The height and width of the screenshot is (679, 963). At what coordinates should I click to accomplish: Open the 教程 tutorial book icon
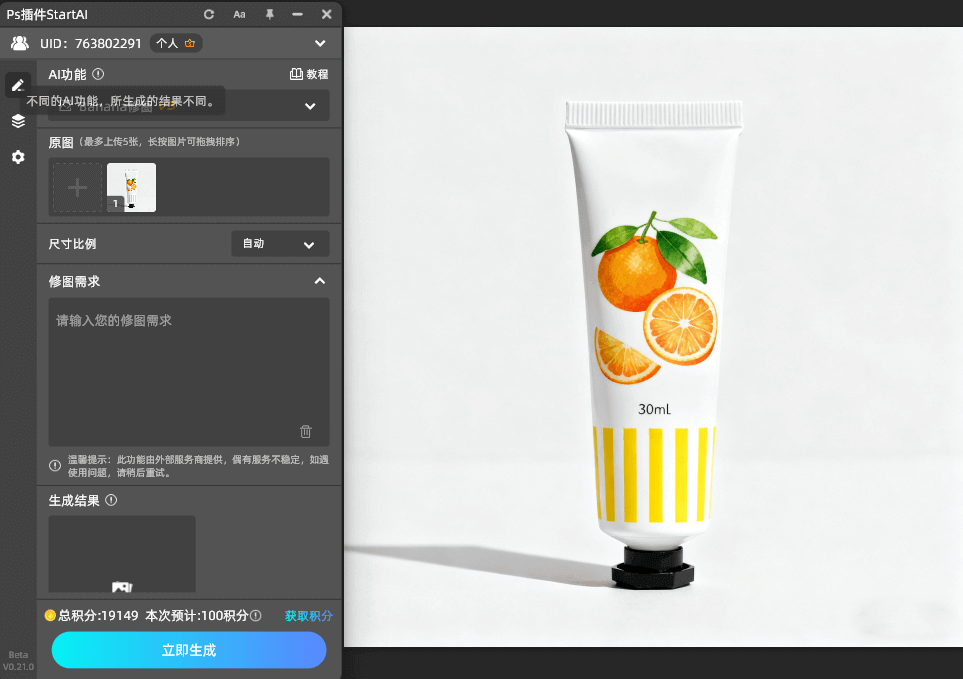296,74
